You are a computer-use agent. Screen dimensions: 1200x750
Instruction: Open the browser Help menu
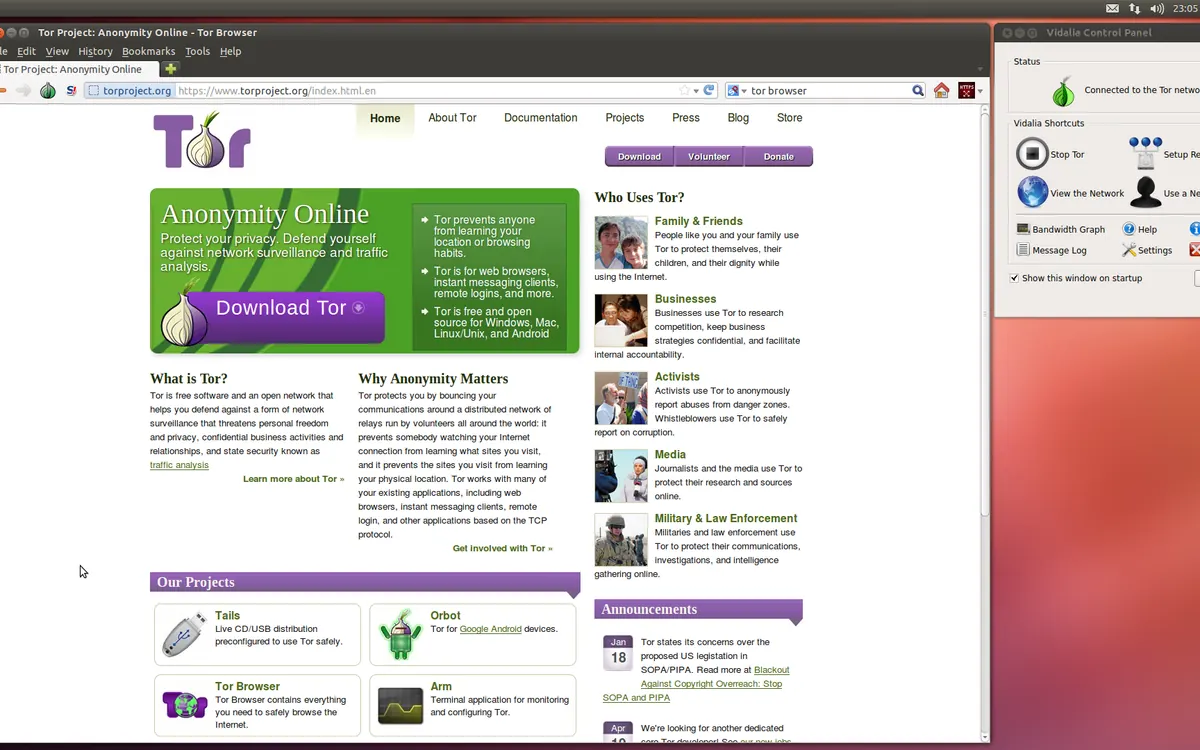tap(230, 51)
